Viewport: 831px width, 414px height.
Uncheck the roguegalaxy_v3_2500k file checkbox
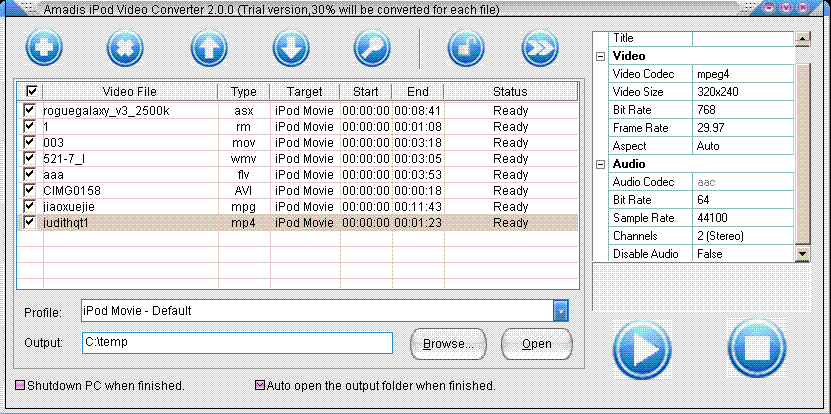(30, 110)
